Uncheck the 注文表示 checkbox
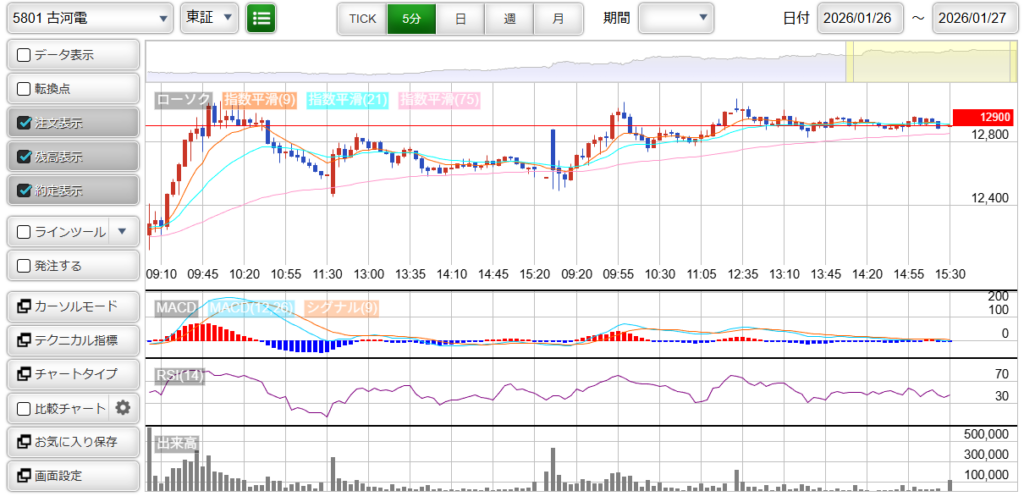The height and width of the screenshot is (502, 1024). point(25,123)
